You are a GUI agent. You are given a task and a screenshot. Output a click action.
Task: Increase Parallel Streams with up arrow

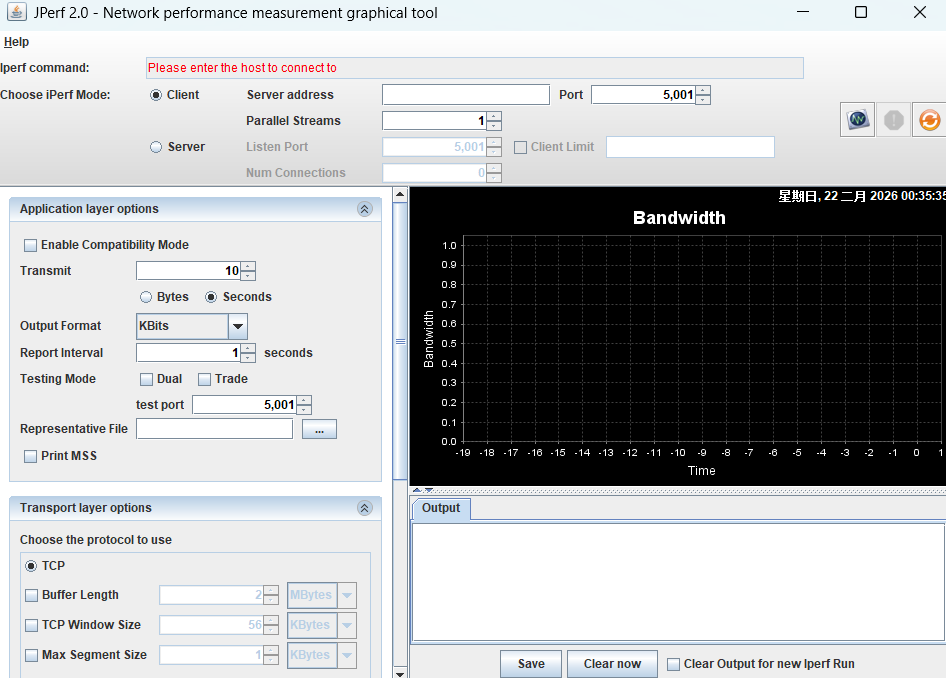(494, 116)
